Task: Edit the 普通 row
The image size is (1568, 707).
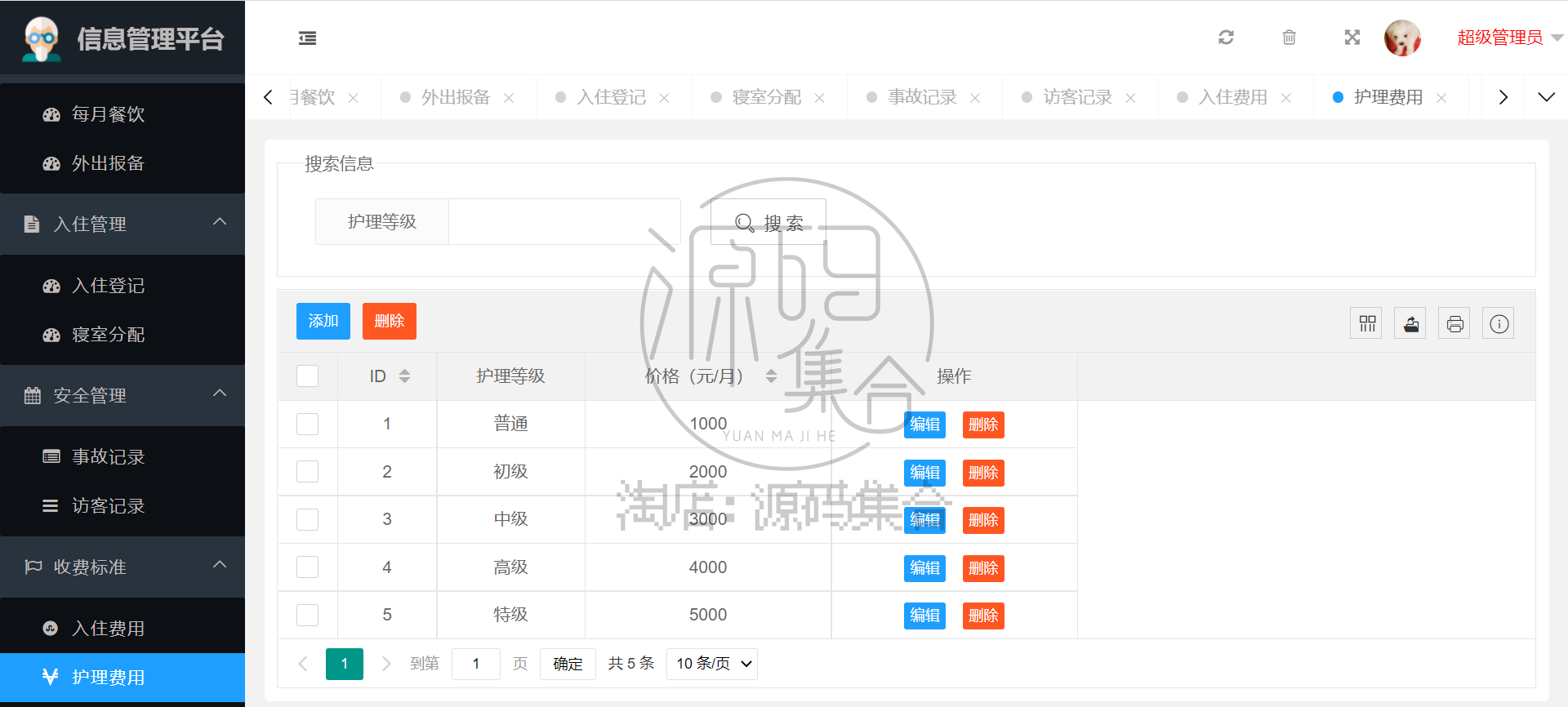Action: click(x=924, y=425)
